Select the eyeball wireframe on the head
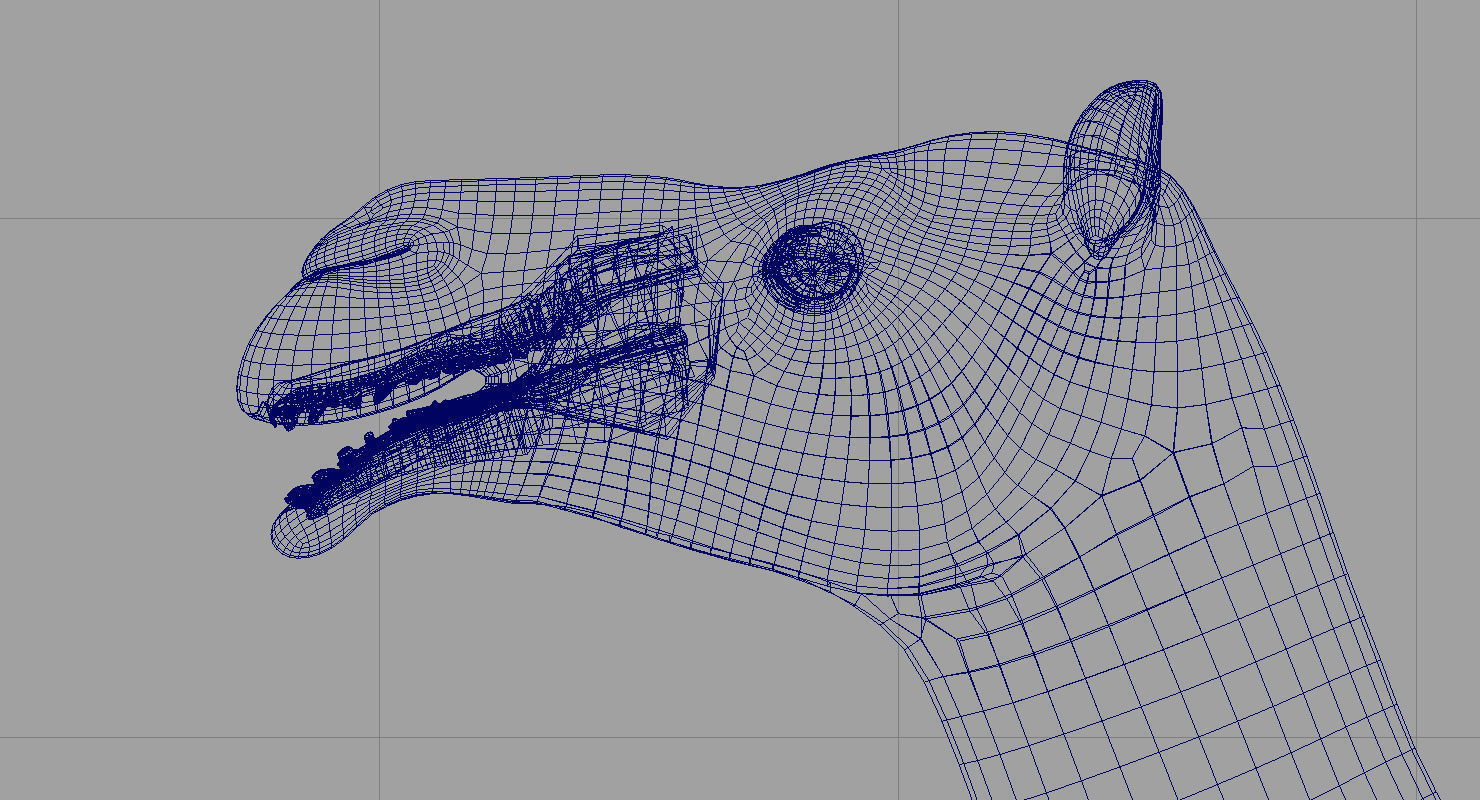Screen dimensions: 1480x800 pos(811,267)
